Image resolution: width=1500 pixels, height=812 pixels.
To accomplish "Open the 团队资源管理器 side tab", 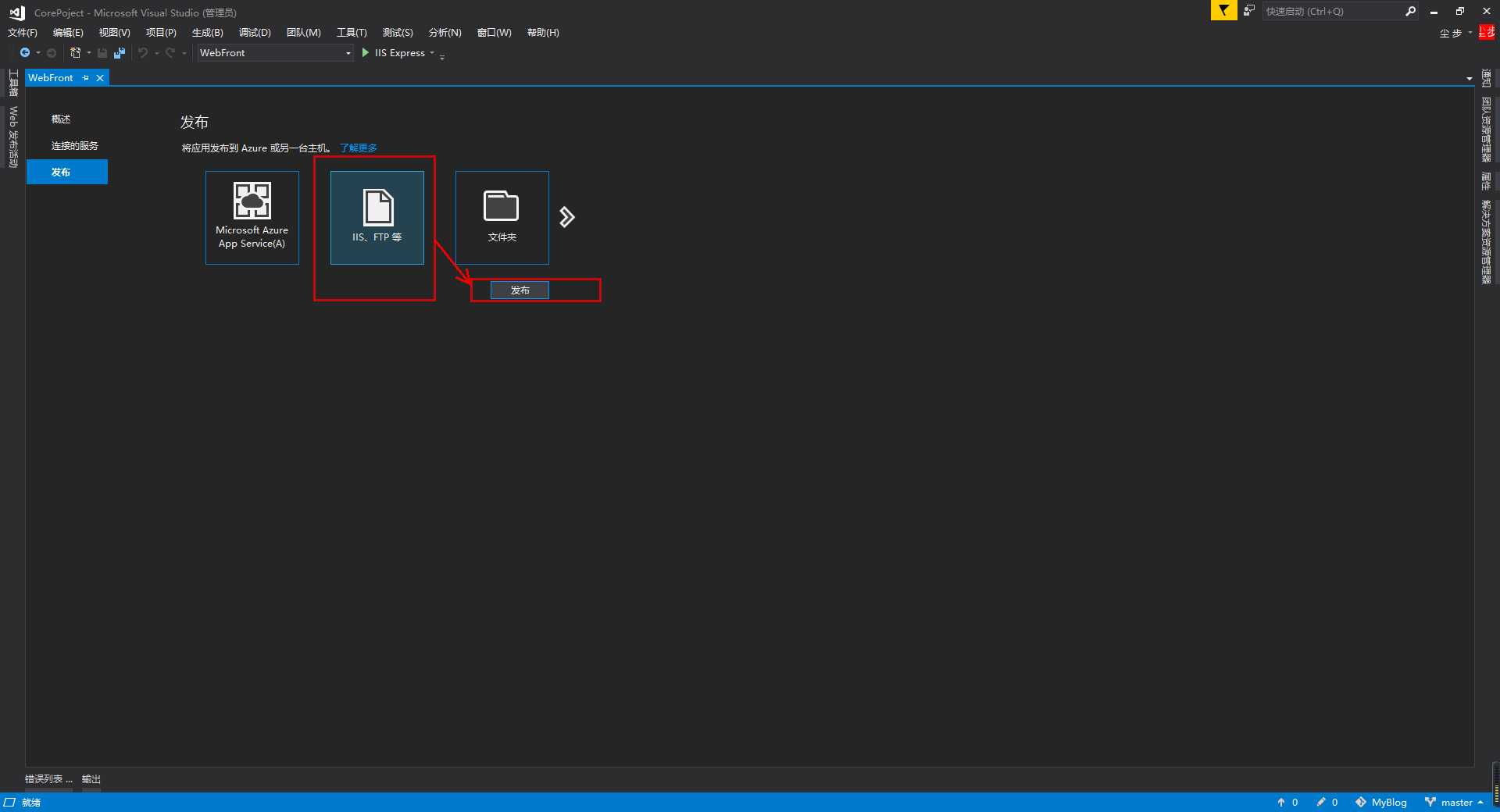I will (x=1486, y=130).
